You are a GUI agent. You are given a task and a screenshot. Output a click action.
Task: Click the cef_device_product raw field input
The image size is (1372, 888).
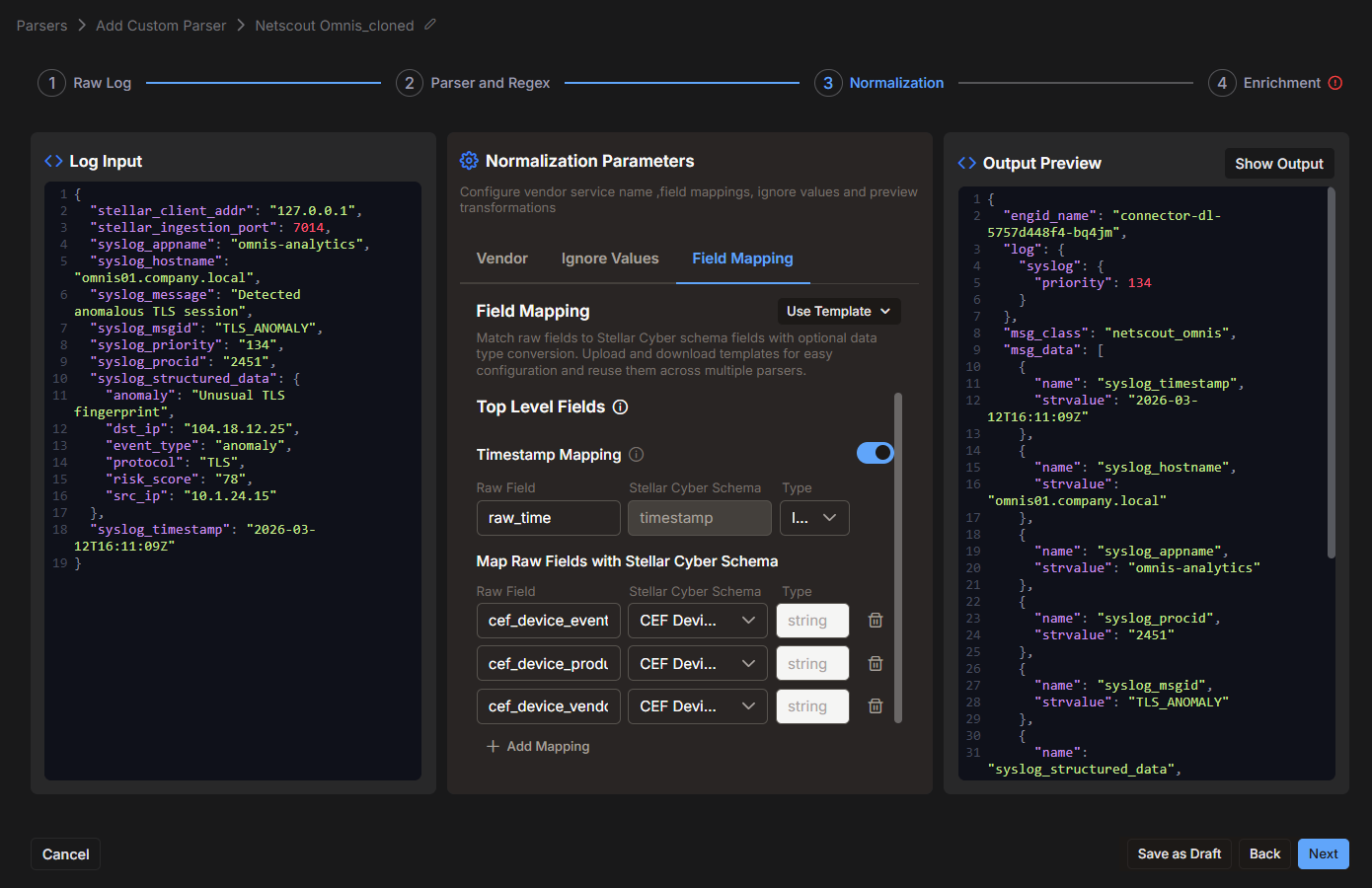tap(548, 664)
